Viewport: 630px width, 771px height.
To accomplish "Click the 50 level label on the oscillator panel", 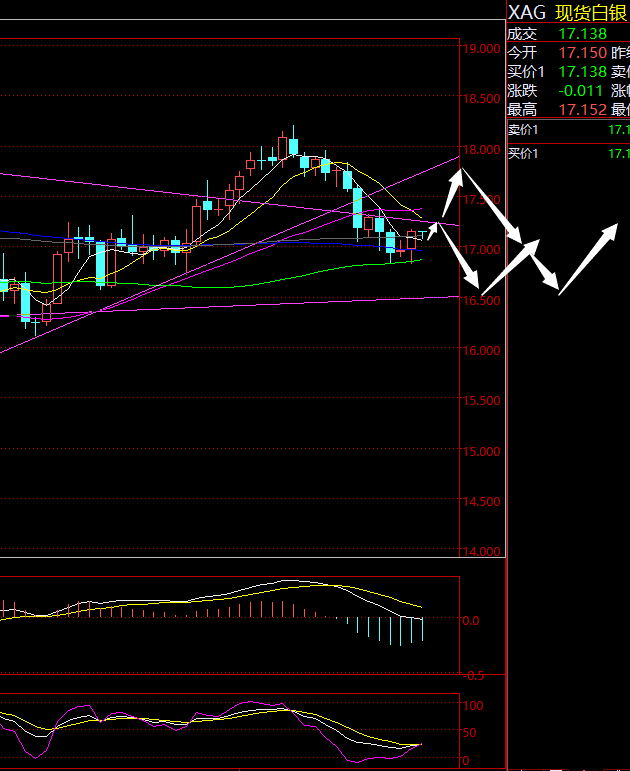I will [470, 733].
